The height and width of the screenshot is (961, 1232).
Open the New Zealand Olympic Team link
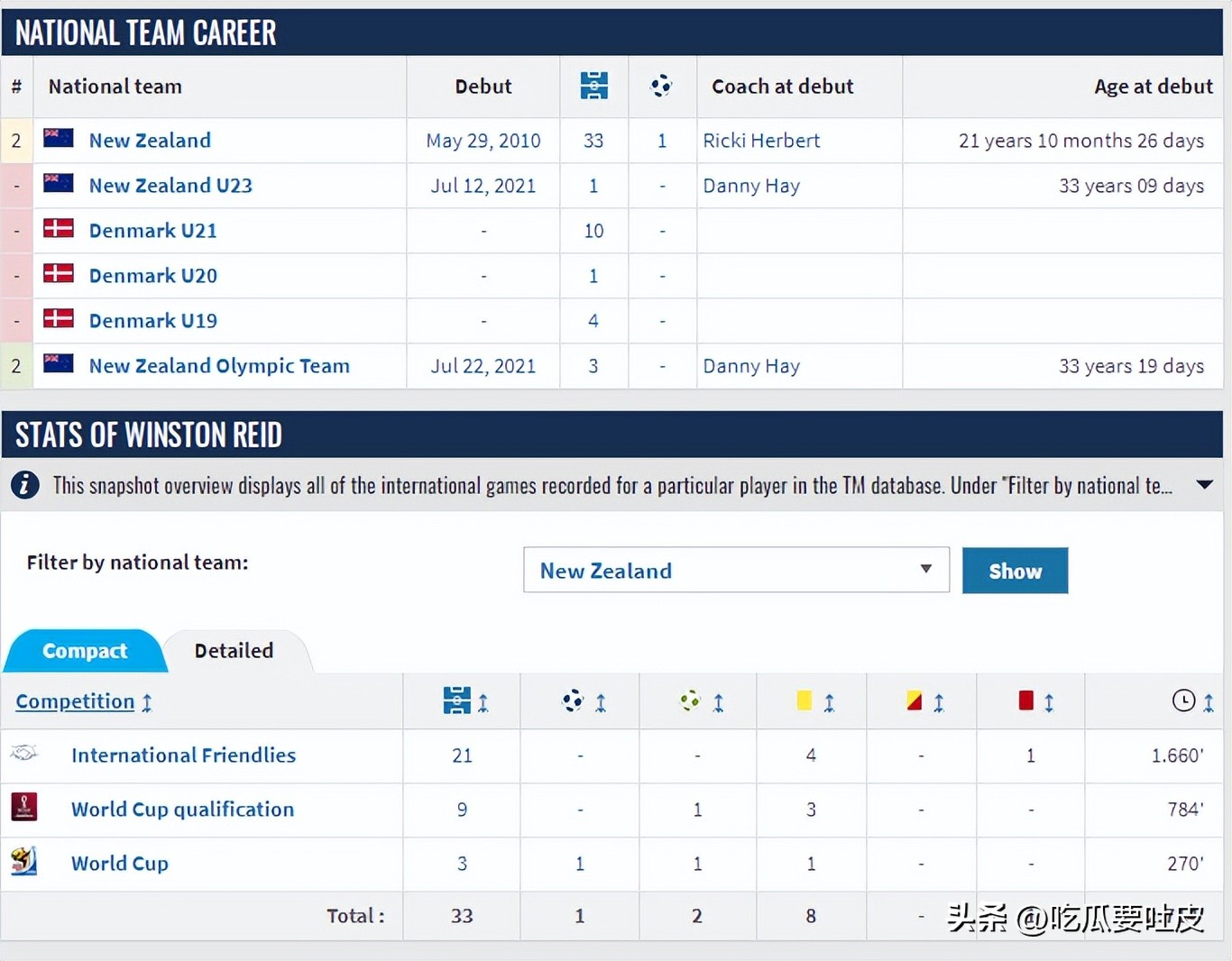[219, 366]
